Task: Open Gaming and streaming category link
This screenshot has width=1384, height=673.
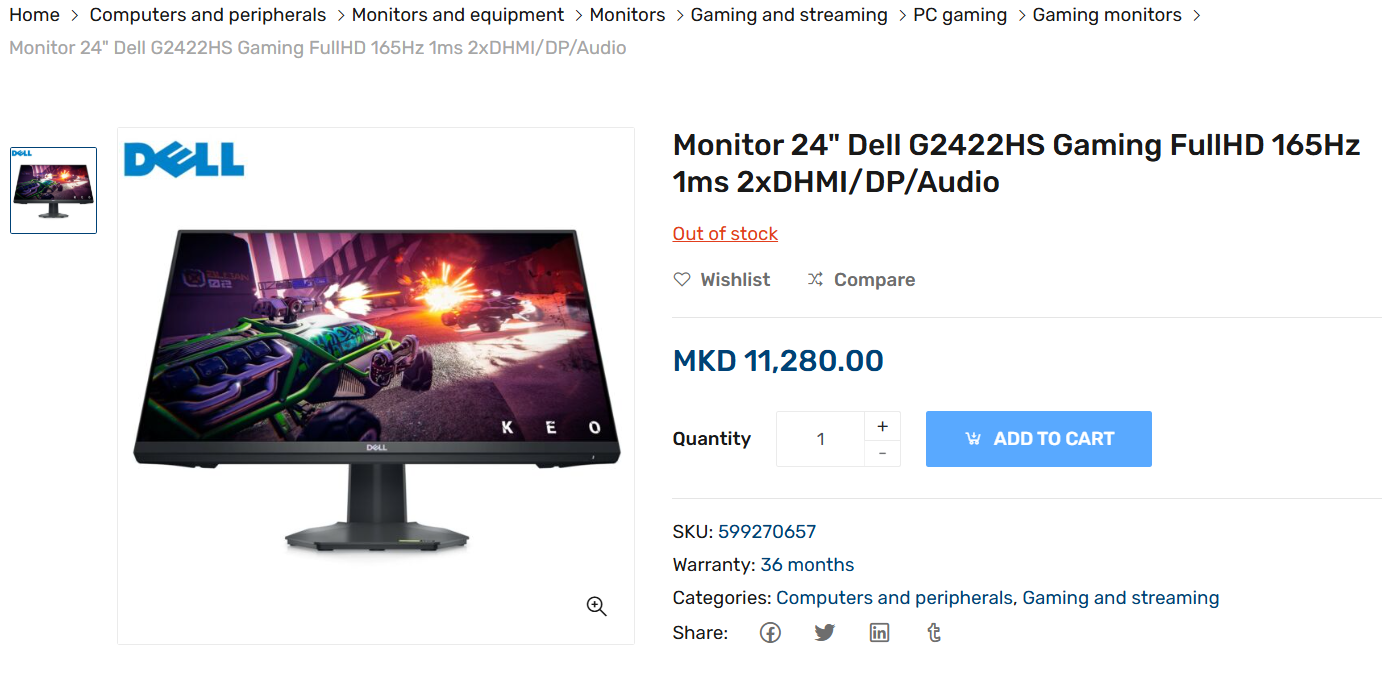Action: click(1121, 598)
